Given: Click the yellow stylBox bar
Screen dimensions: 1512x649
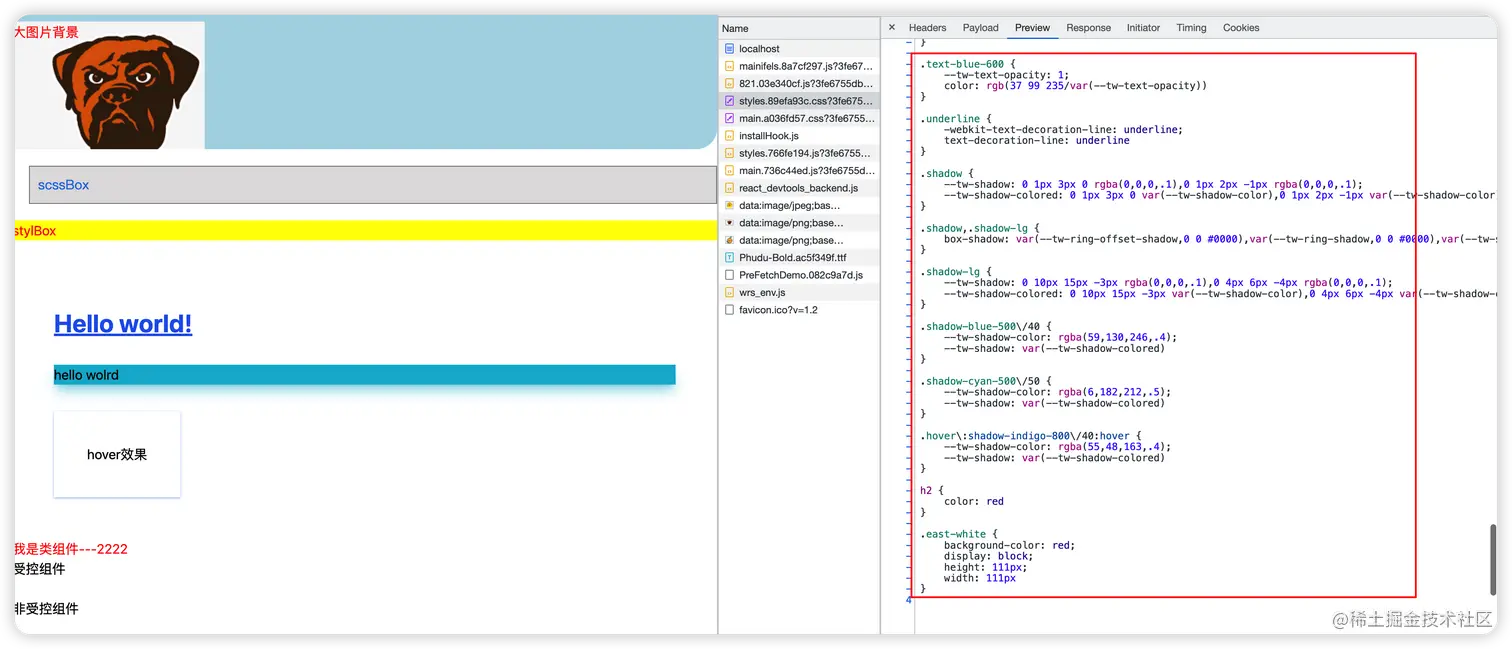Looking at the screenshot, I should click(x=366, y=230).
